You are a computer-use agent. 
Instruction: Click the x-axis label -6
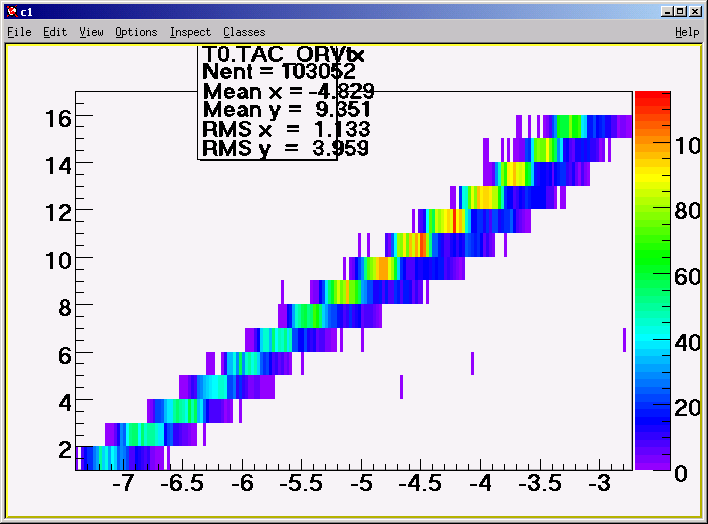tap(242, 483)
